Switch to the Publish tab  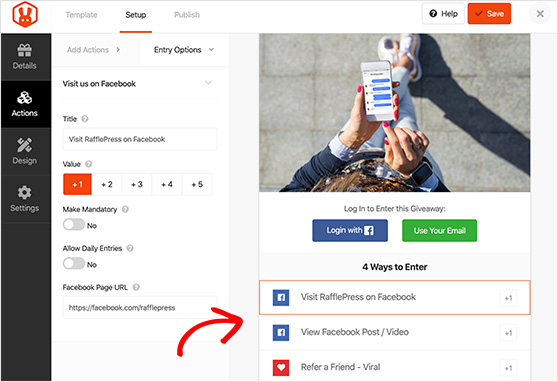tap(187, 15)
